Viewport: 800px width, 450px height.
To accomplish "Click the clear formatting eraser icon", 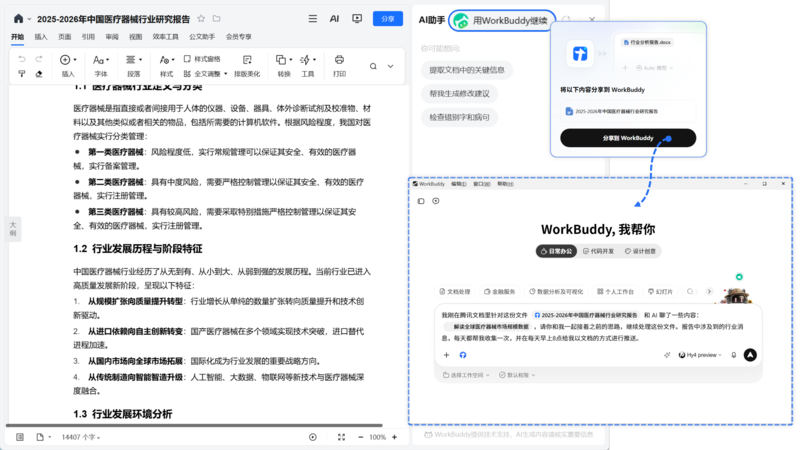I will click(39, 74).
